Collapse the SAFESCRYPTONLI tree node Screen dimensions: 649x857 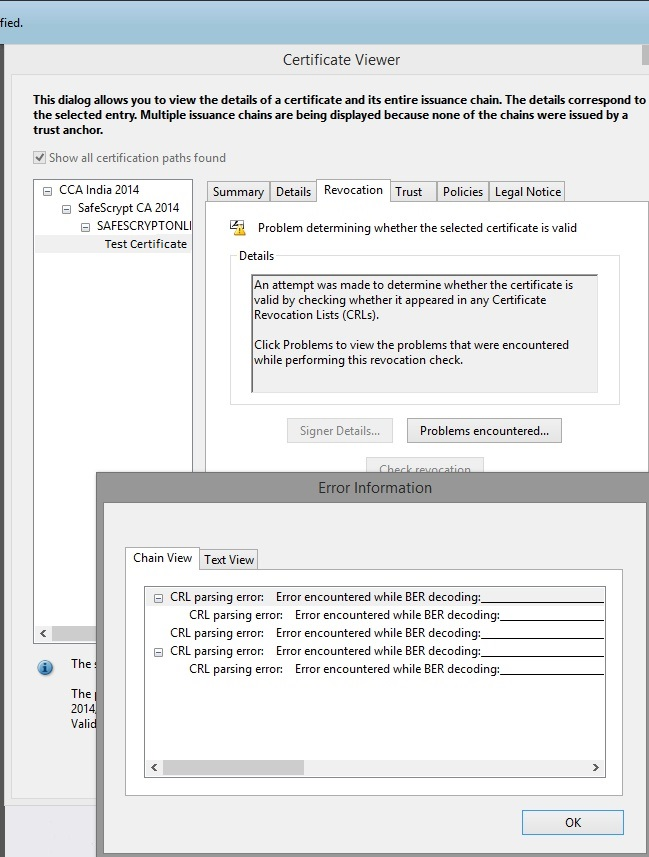pos(85,227)
